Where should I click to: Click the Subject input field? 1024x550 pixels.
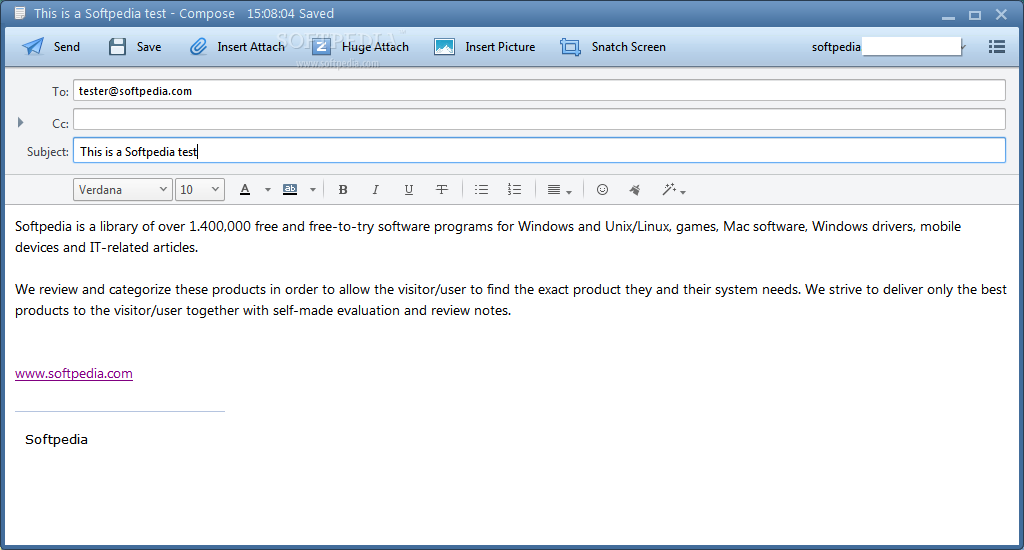pos(539,151)
